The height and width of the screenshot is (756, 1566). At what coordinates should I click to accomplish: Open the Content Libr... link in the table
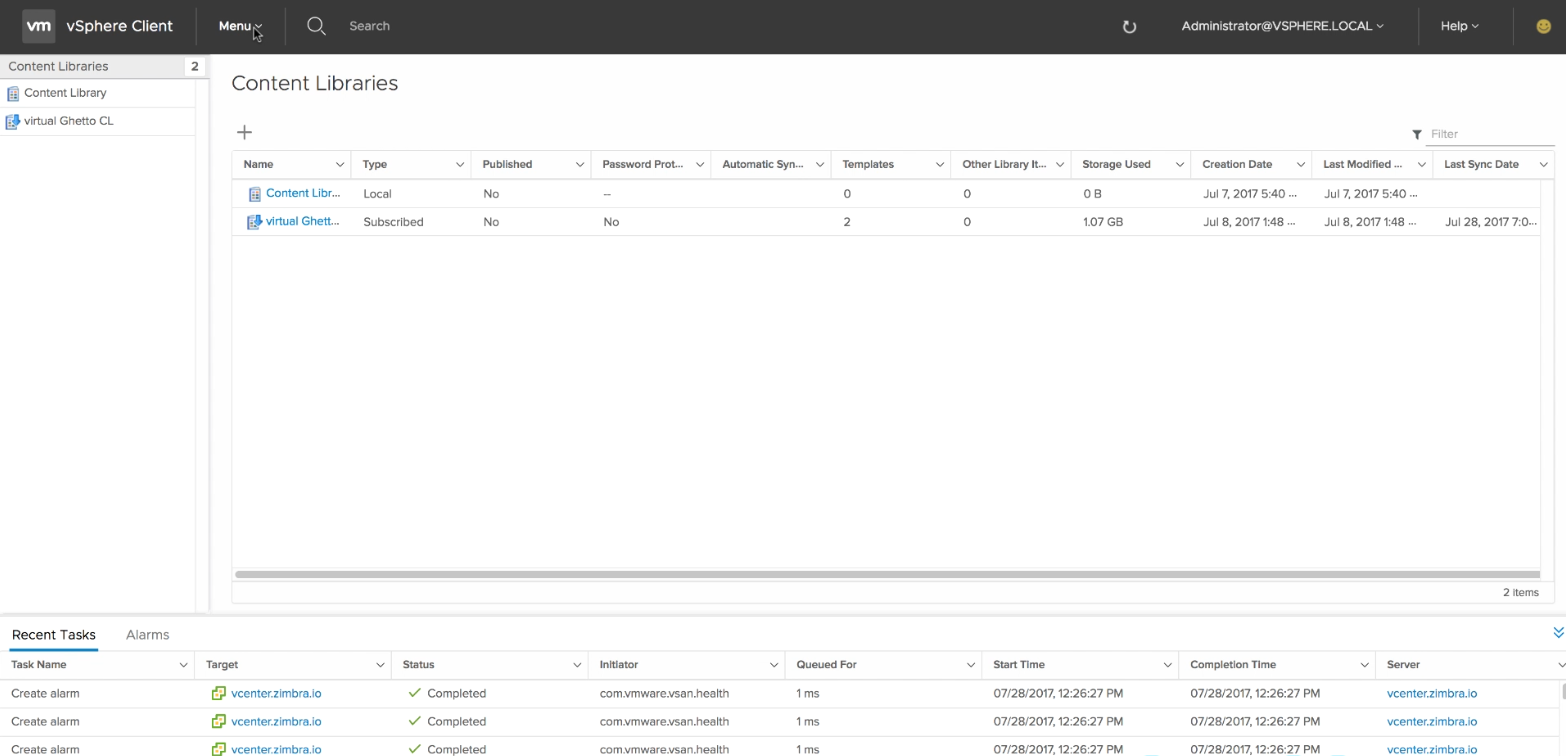click(x=303, y=193)
